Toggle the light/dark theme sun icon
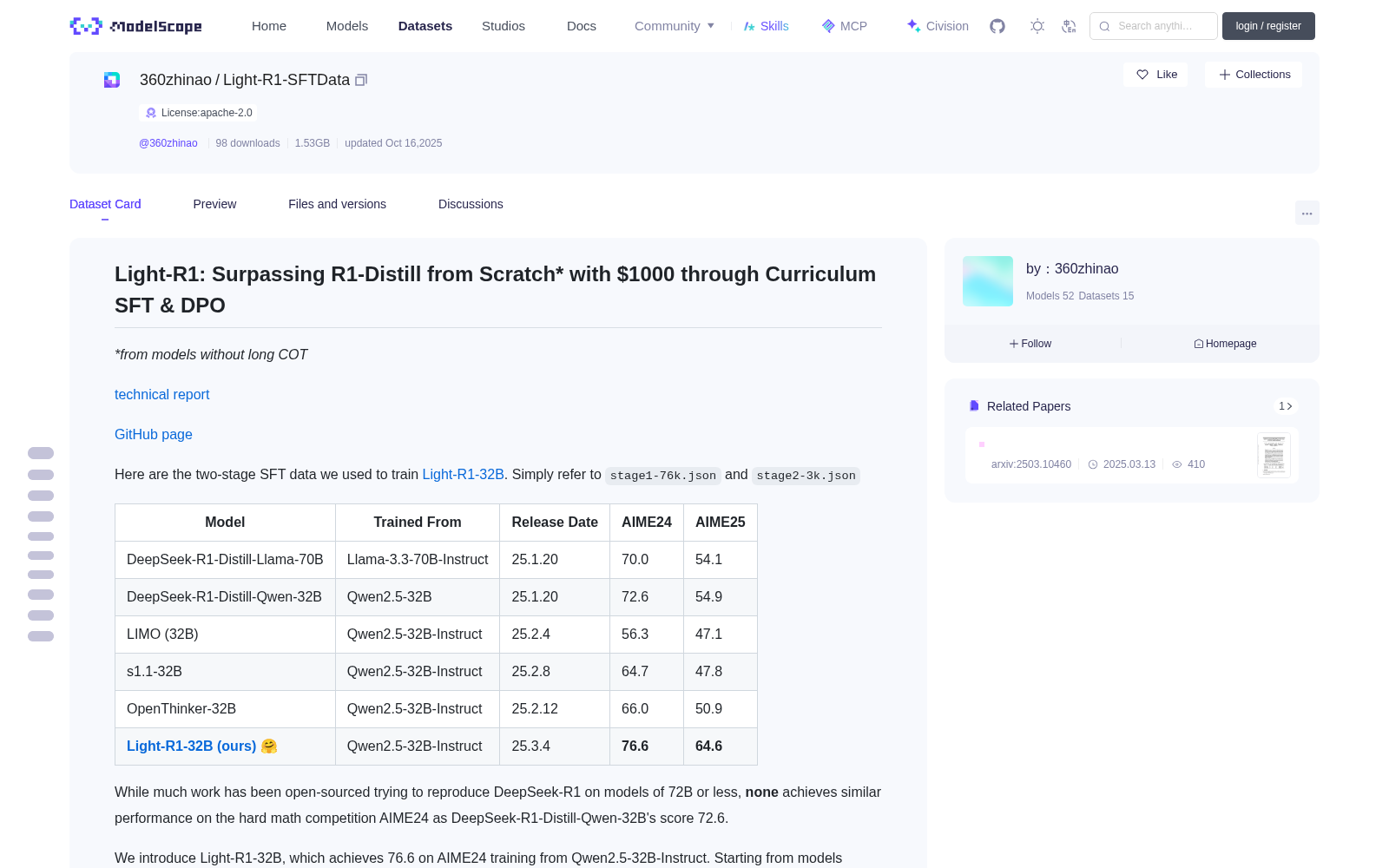The image size is (1389, 868). pos(1037,26)
